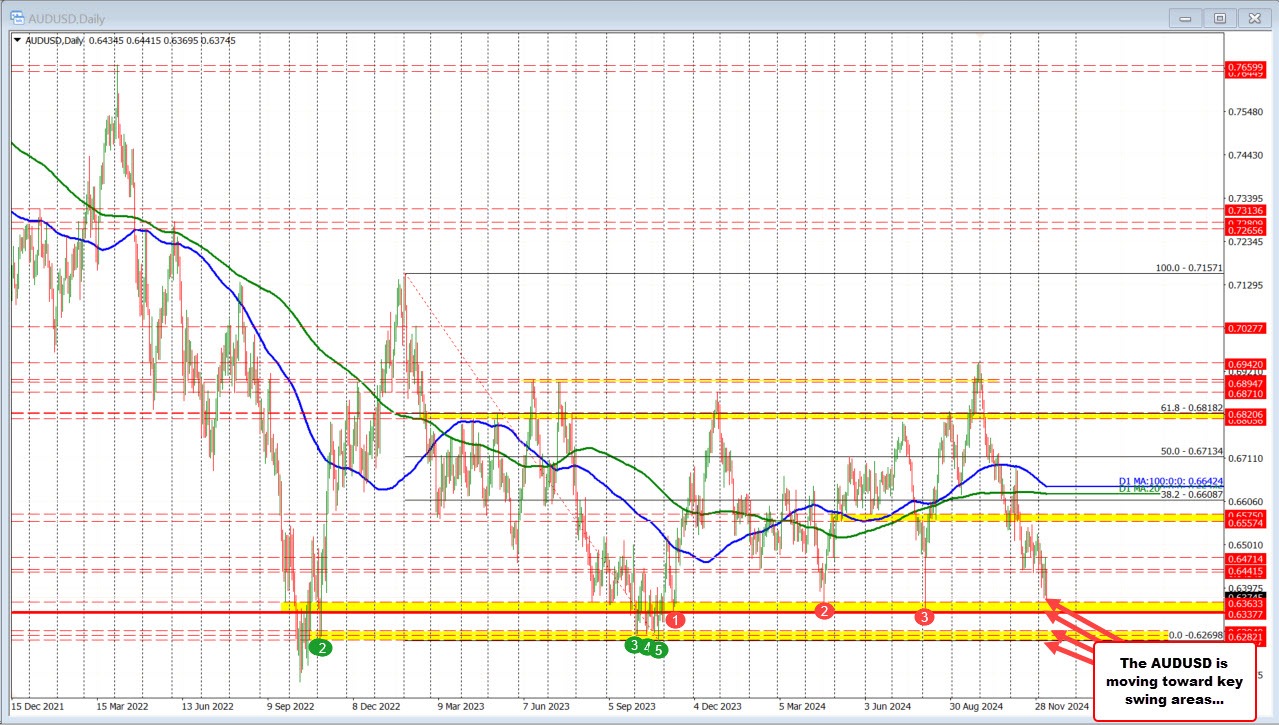Click the 0.73136 price level tag
The width and height of the screenshot is (1279, 725).
tap(1244, 211)
